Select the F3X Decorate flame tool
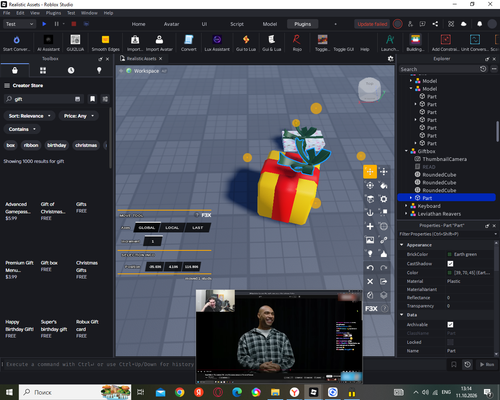The image size is (500, 400). [384, 254]
